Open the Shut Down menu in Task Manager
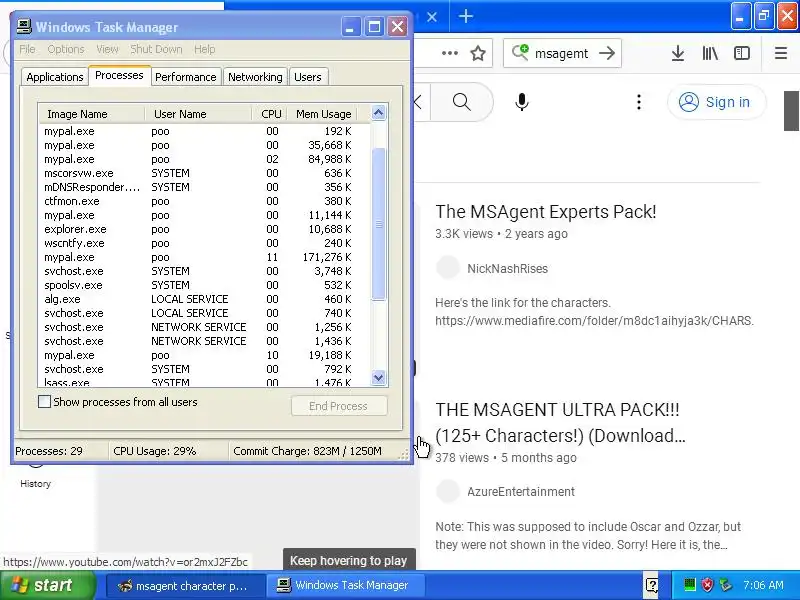This screenshot has width=800, height=600. (156, 49)
